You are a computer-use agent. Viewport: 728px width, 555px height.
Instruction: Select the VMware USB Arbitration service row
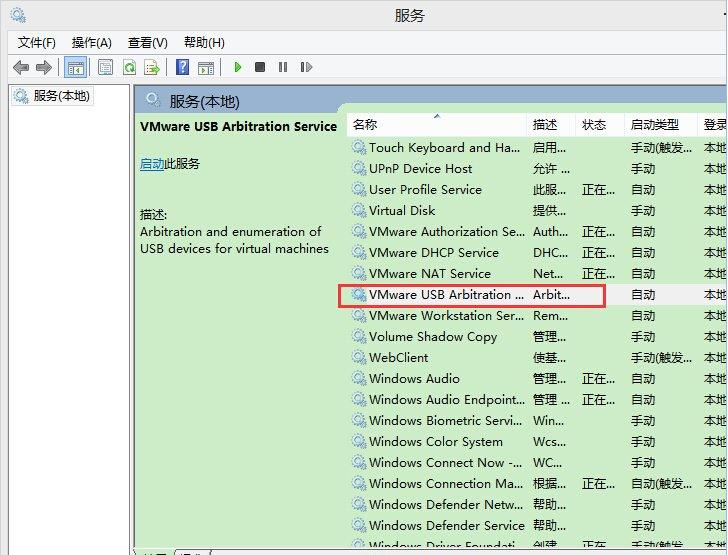coord(445,295)
